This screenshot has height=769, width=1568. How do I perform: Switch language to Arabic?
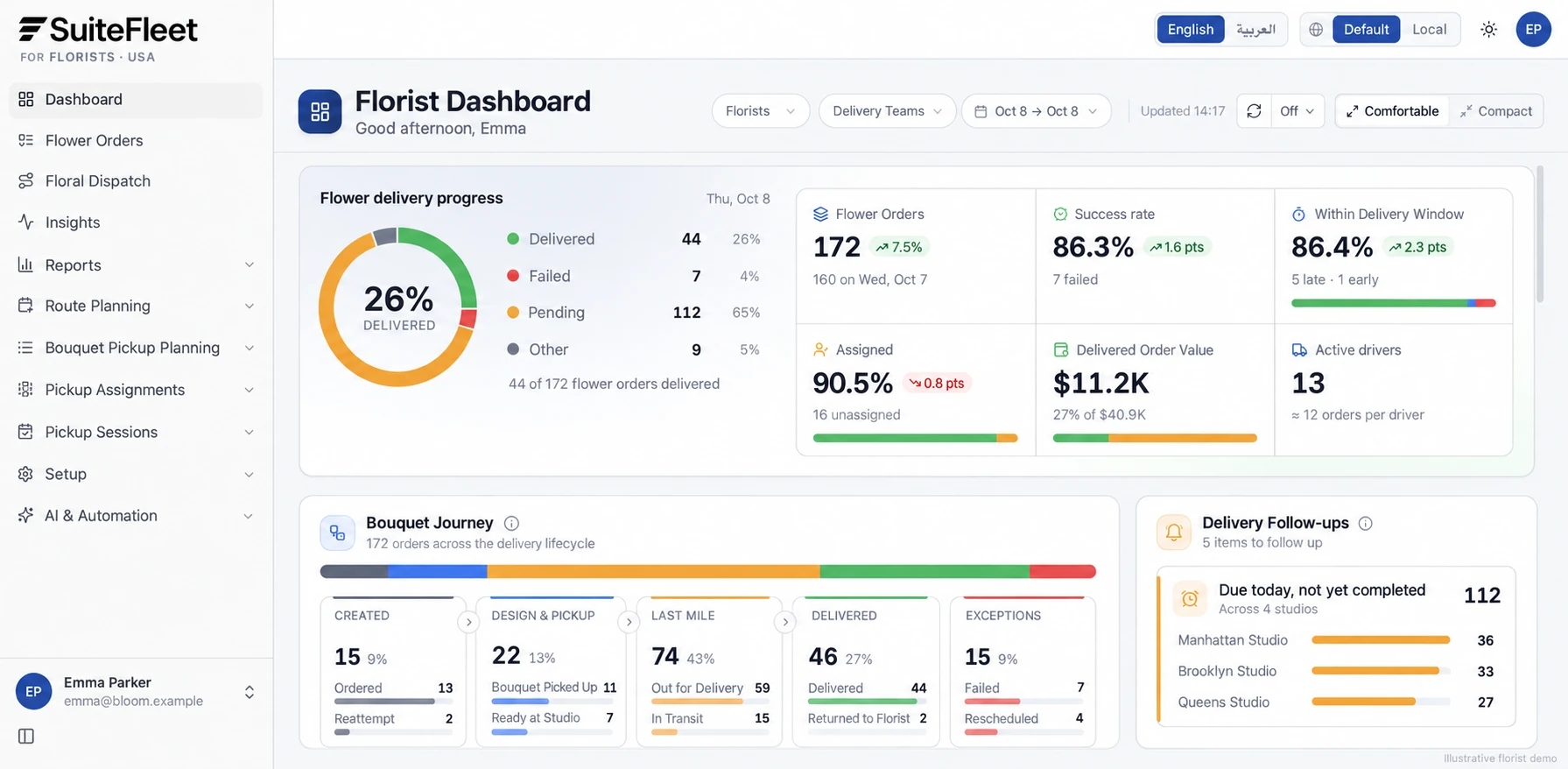tap(1255, 30)
